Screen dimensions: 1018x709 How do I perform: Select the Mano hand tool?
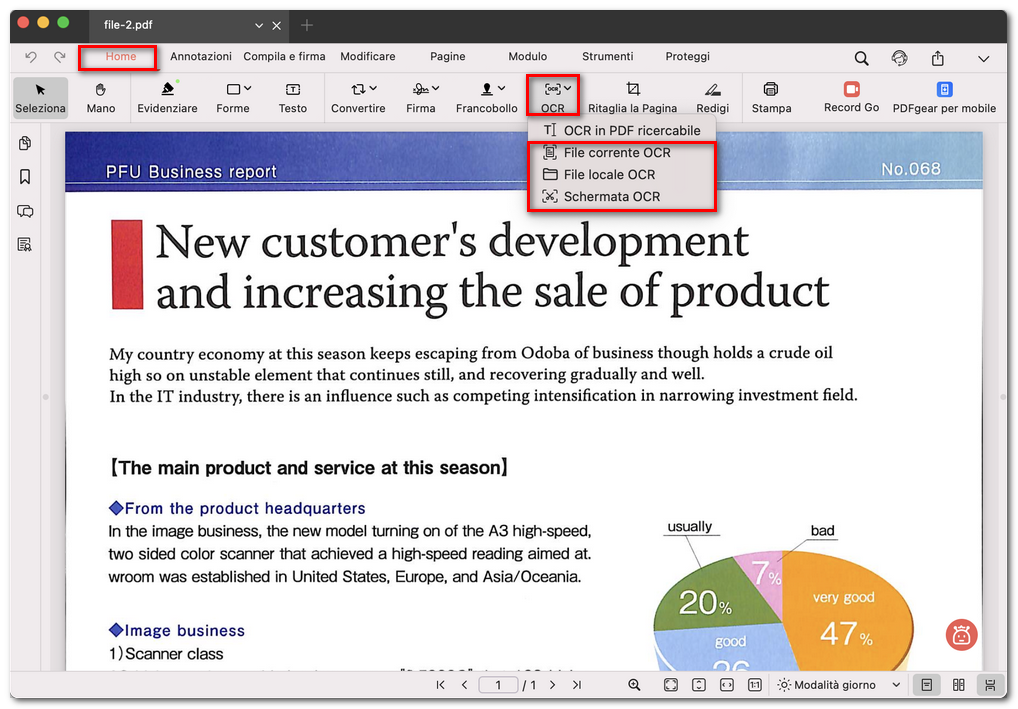(x=101, y=97)
